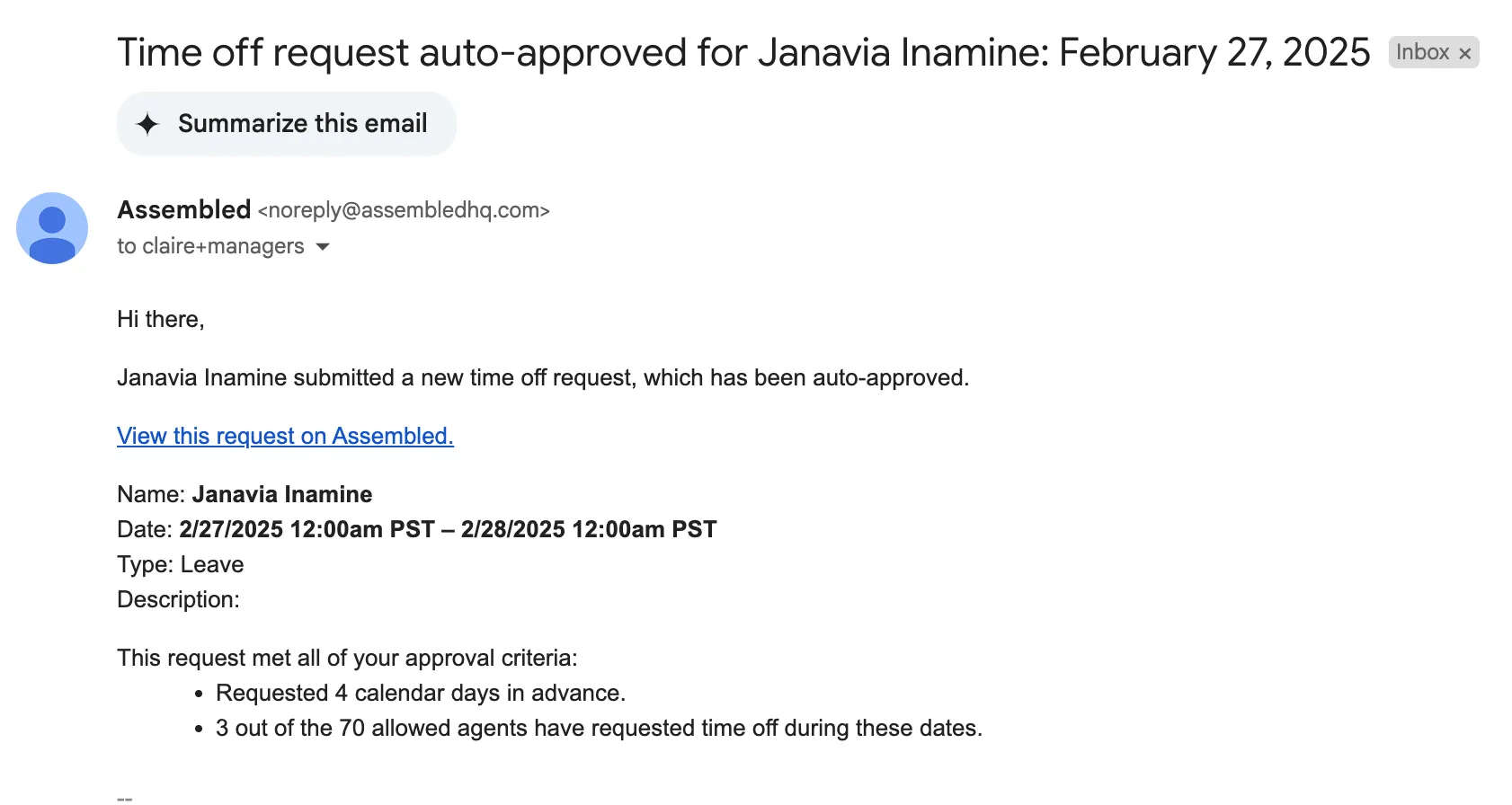Viewport: 1512px width, 805px height.
Task: Click the bold 2/27/2025 date range text
Action: pyautogui.click(x=448, y=529)
